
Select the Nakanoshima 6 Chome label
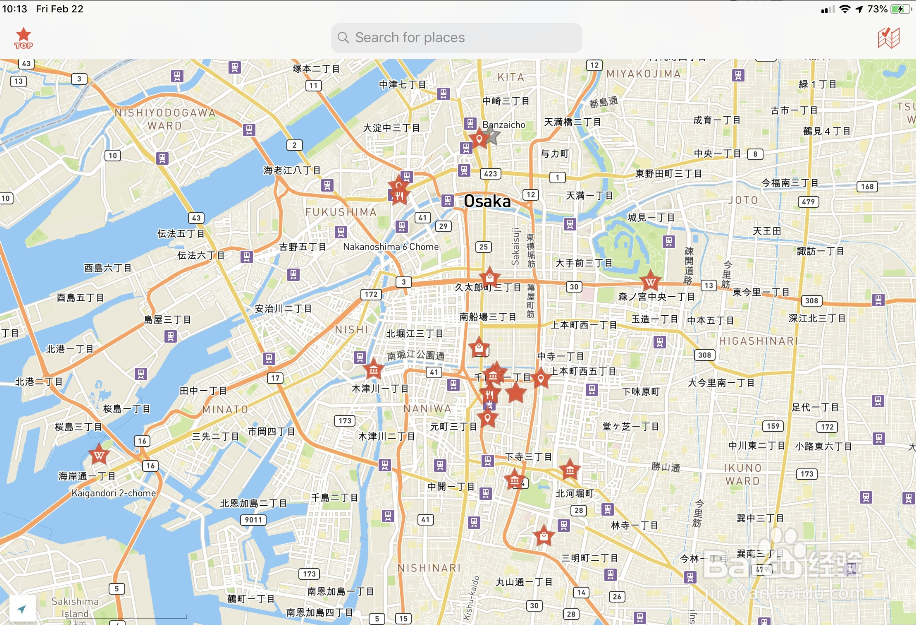pyautogui.click(x=391, y=246)
